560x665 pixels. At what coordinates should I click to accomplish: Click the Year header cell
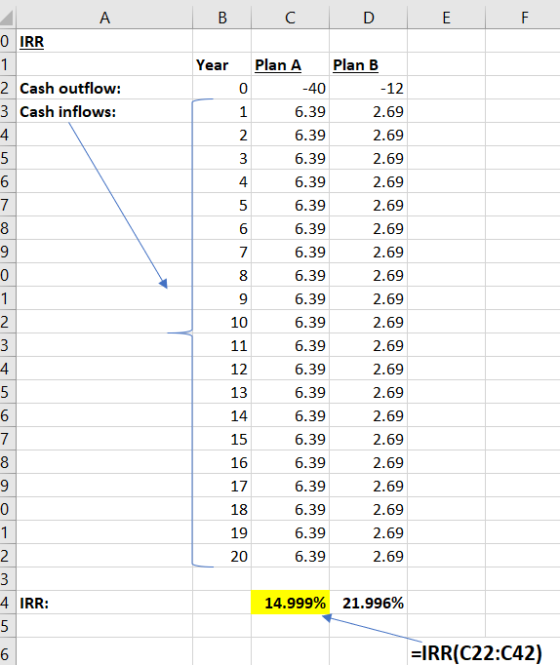pos(222,65)
